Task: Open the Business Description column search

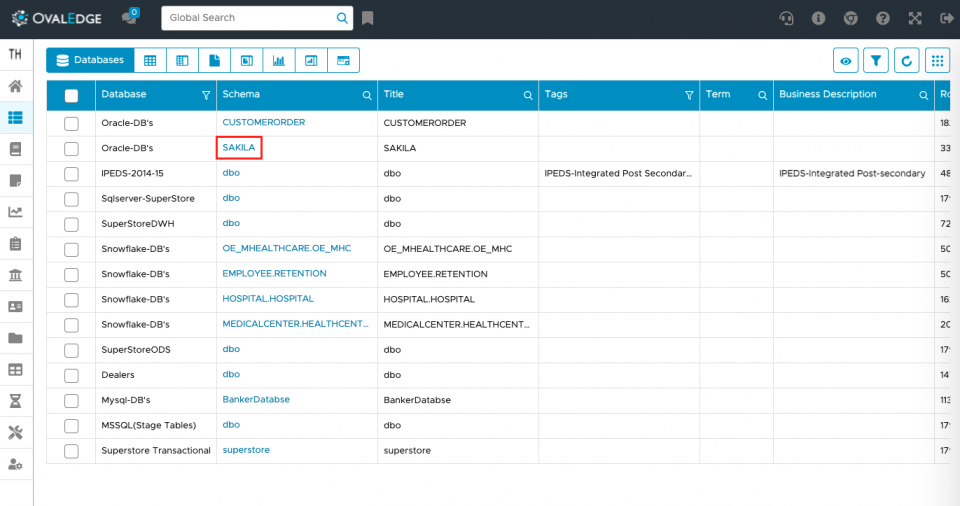Action: point(923,96)
